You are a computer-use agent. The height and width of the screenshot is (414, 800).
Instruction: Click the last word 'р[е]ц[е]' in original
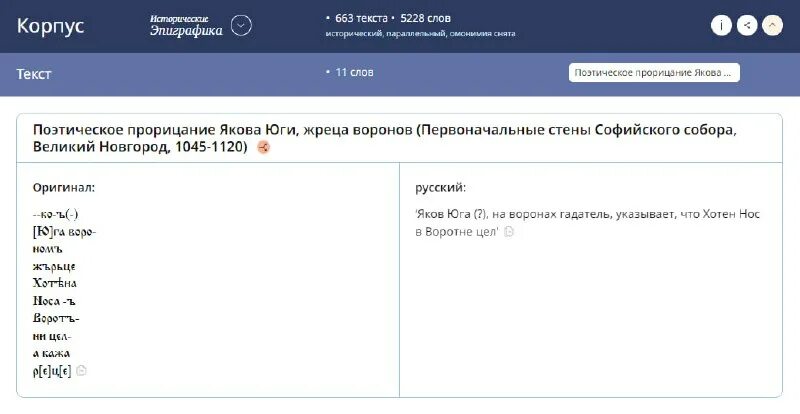[x=52, y=371]
